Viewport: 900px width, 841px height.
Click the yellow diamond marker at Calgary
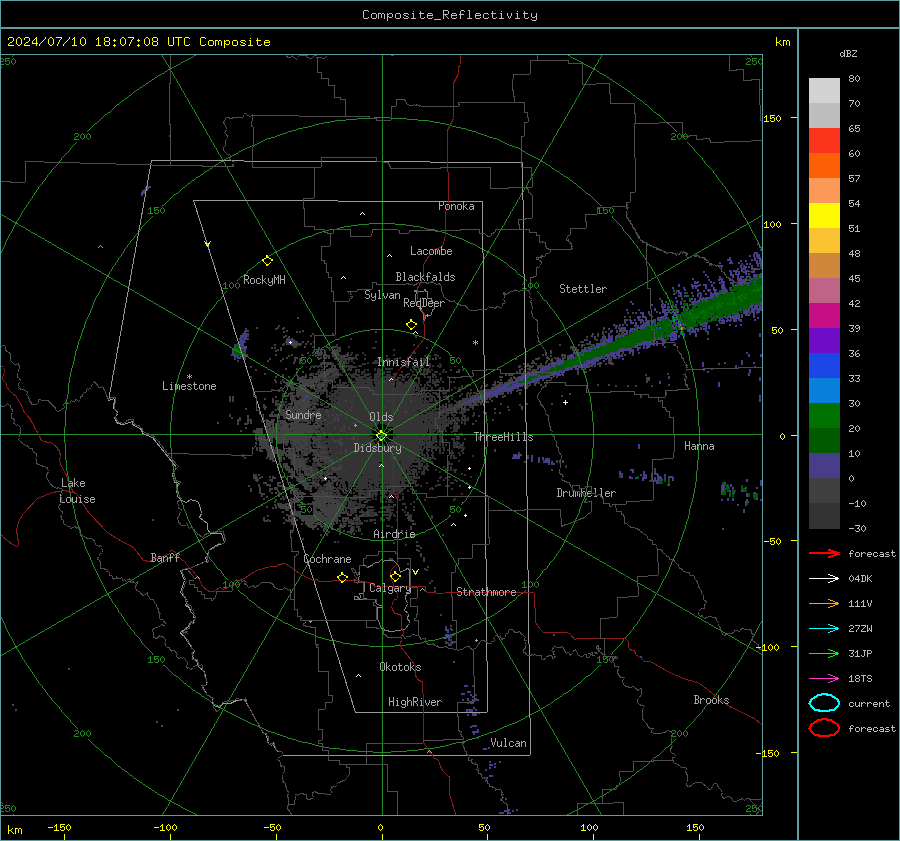[395, 576]
